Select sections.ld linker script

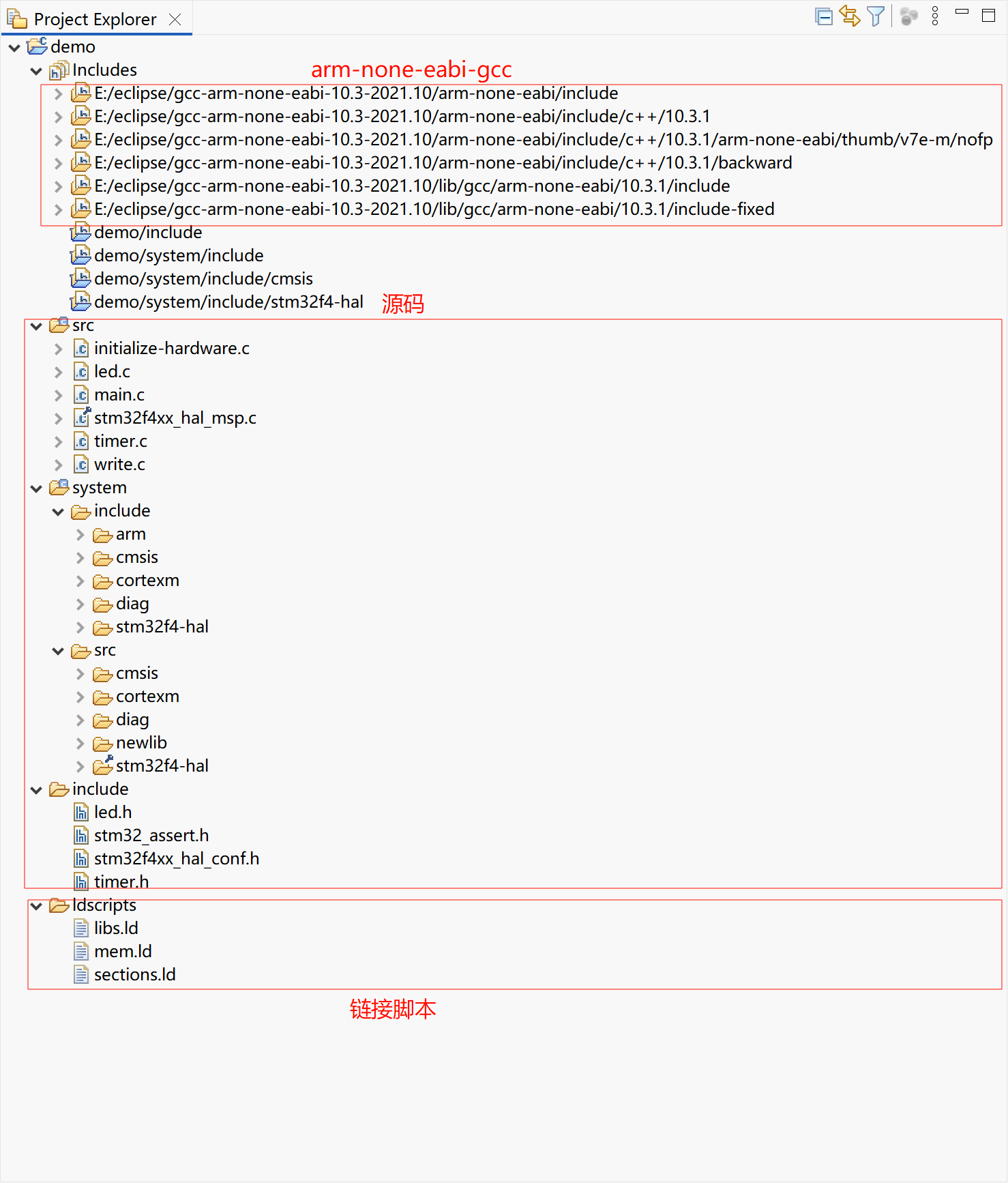click(x=134, y=975)
